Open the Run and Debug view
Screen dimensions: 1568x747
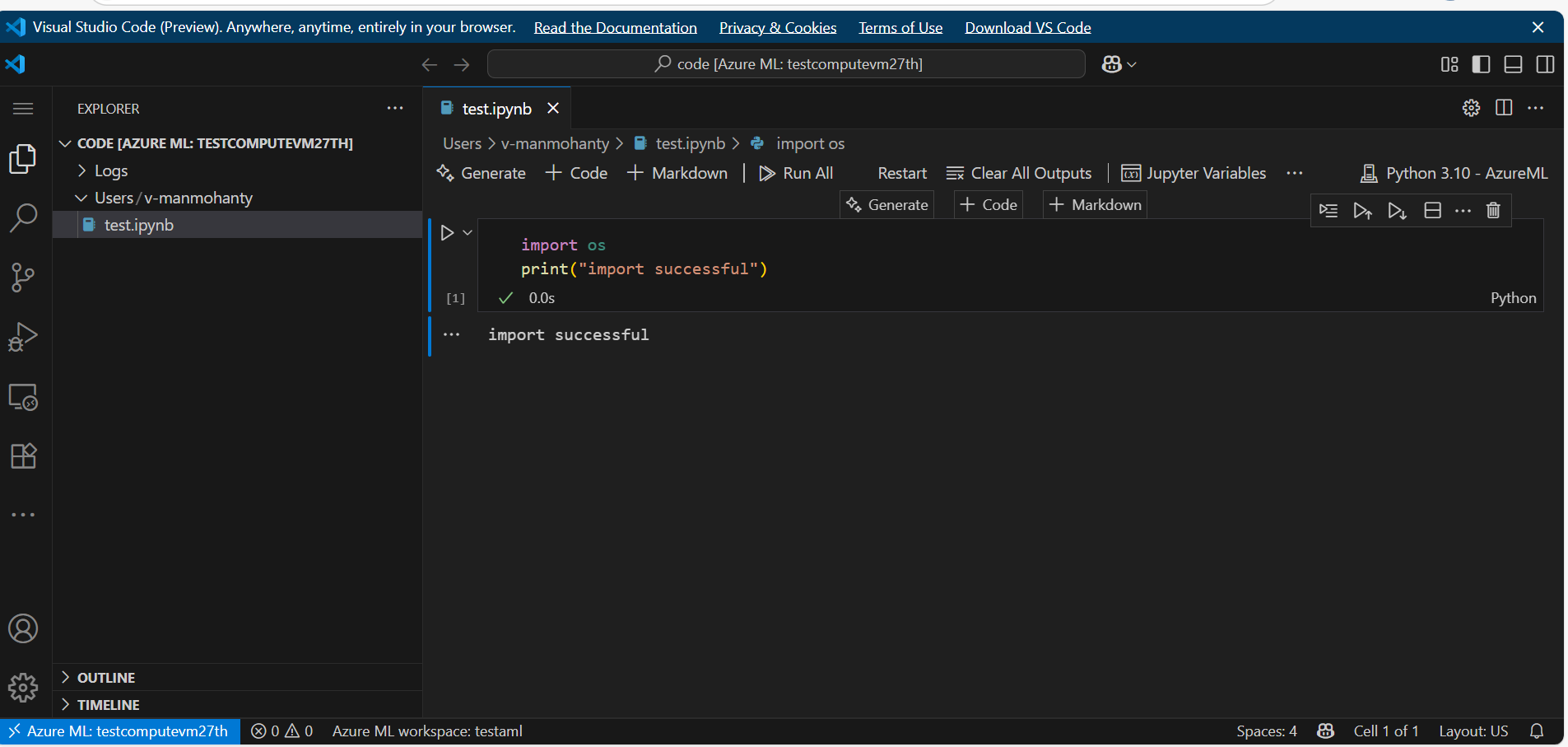(23, 337)
